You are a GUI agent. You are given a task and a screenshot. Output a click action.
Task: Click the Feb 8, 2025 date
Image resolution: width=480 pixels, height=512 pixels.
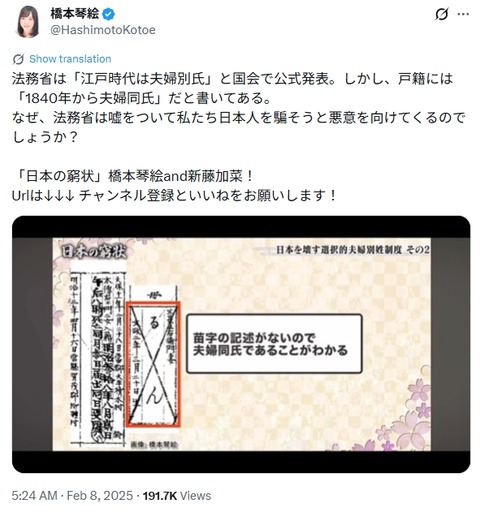(x=100, y=496)
